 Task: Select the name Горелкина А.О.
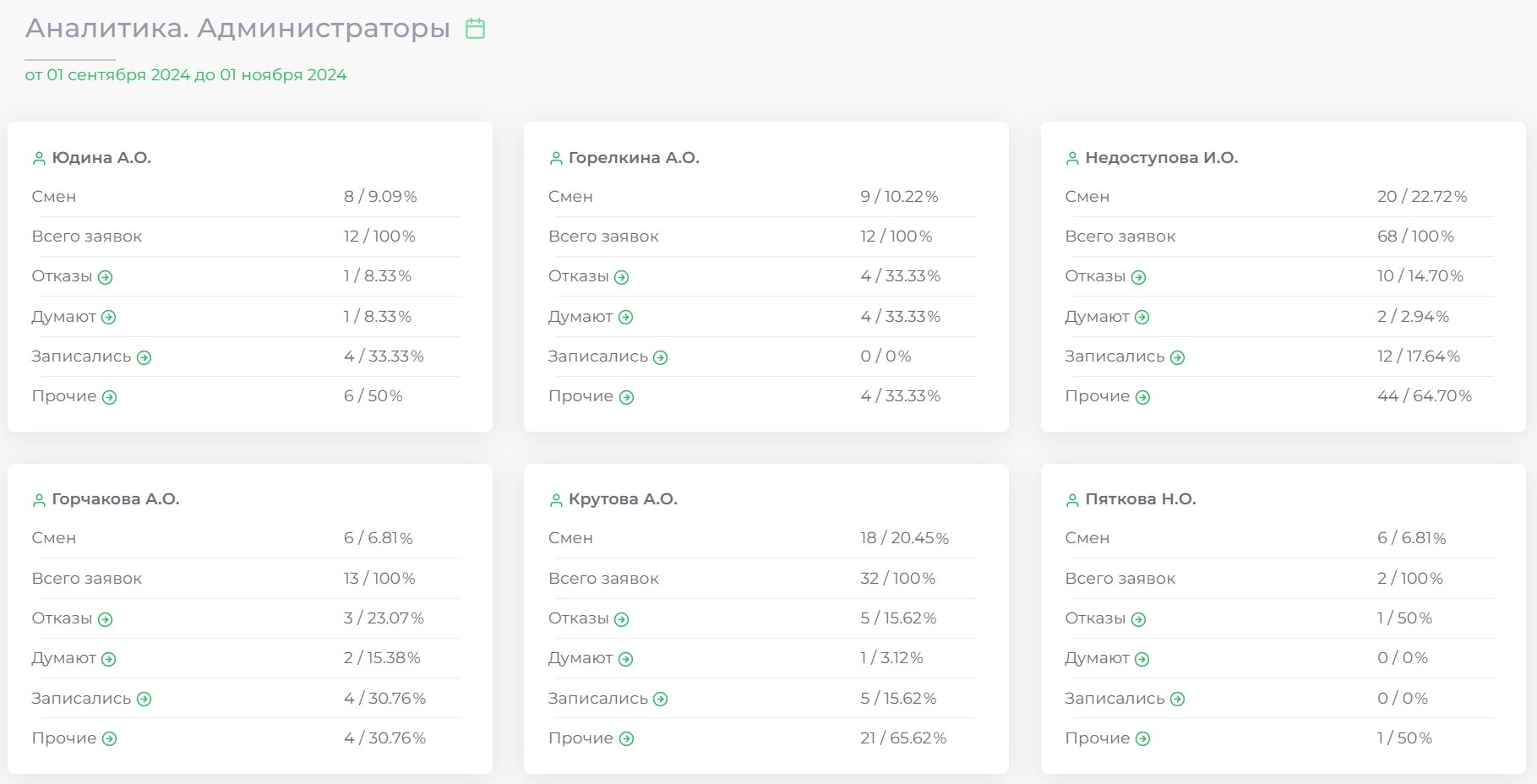pyautogui.click(x=634, y=158)
